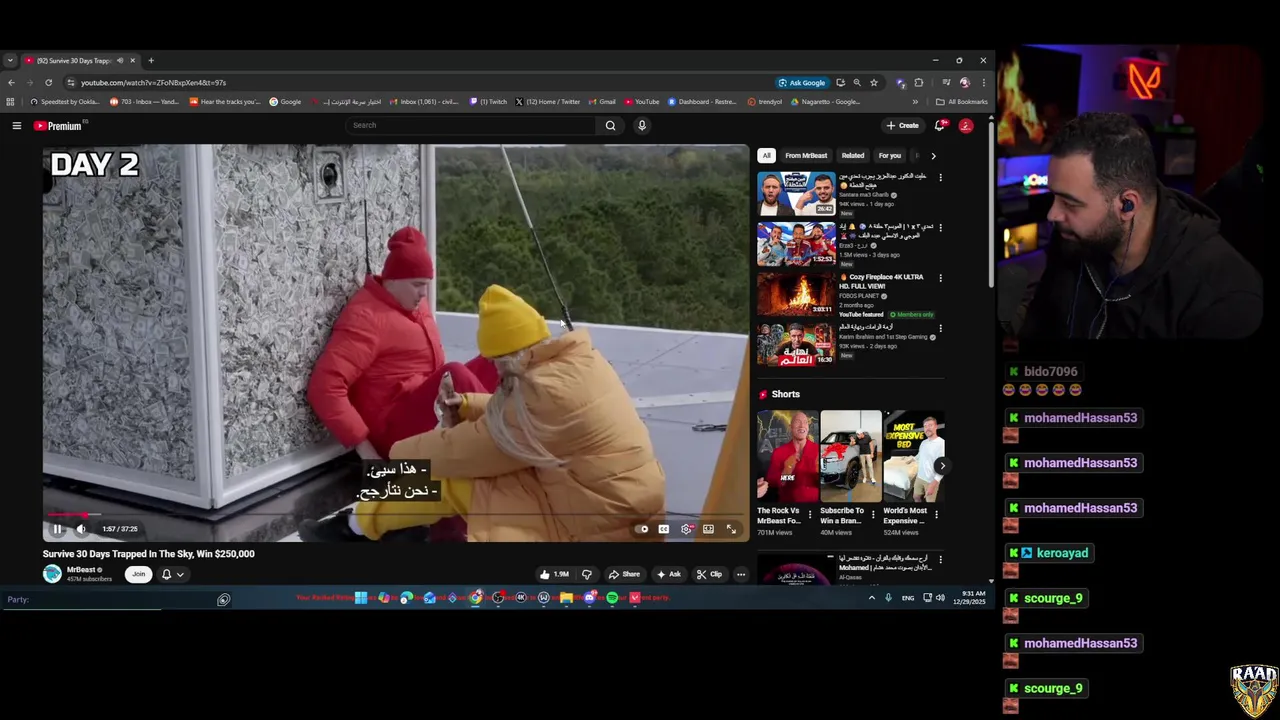
Task: Open the account avatar menu
Action: (966, 125)
